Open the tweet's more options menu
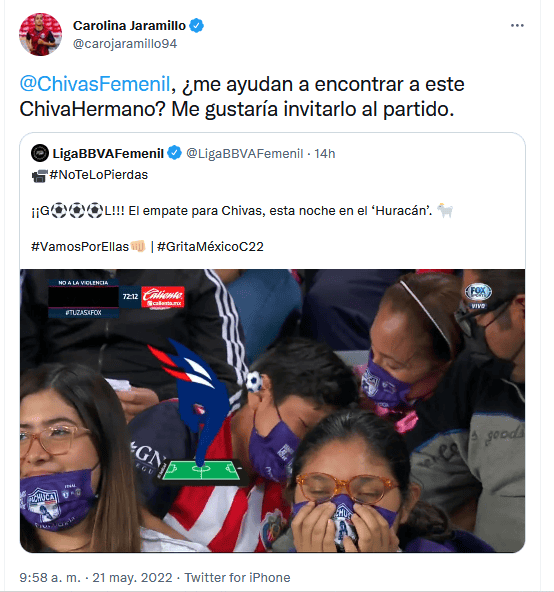 (517, 25)
